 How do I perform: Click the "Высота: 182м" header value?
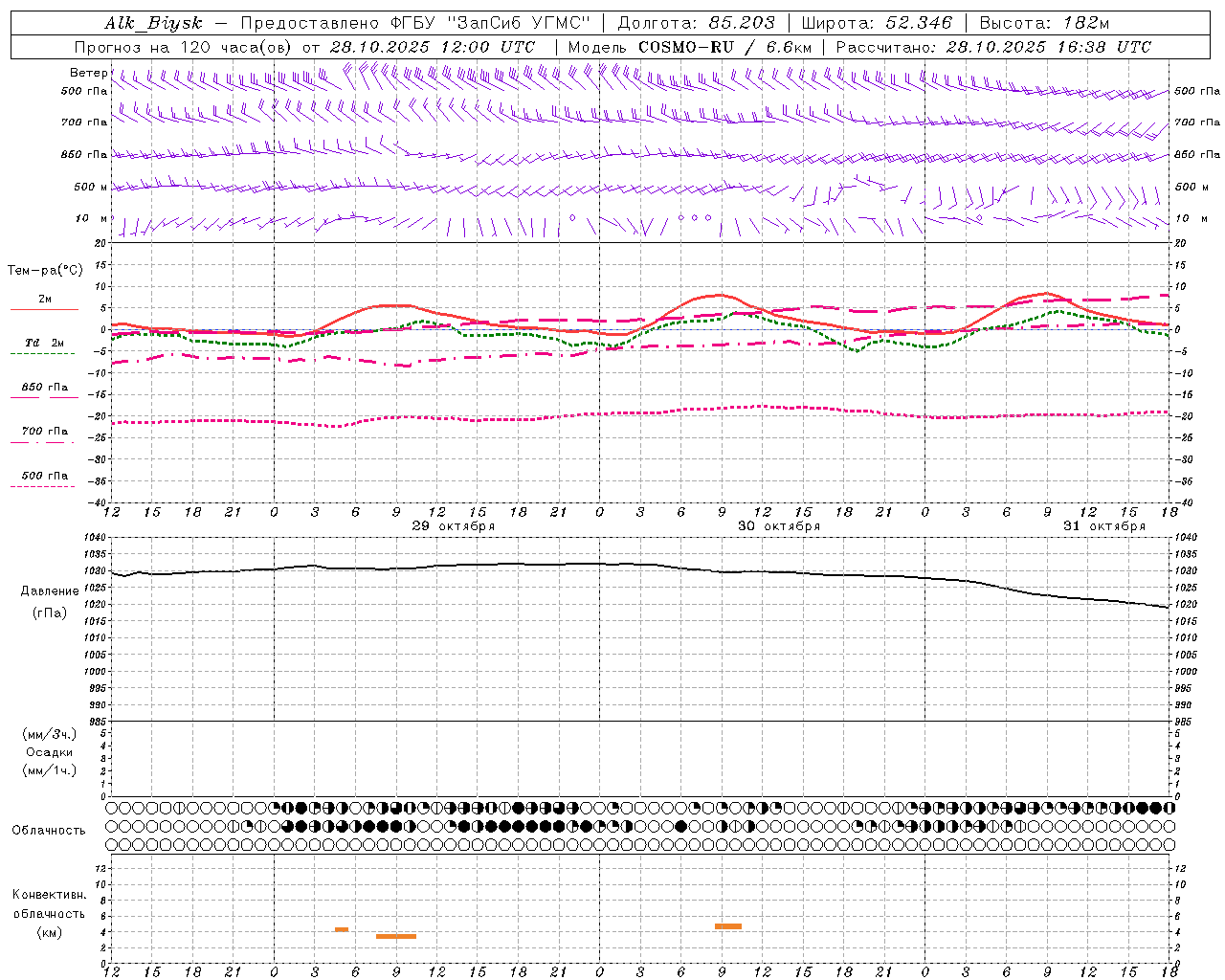pyautogui.click(x=1044, y=24)
